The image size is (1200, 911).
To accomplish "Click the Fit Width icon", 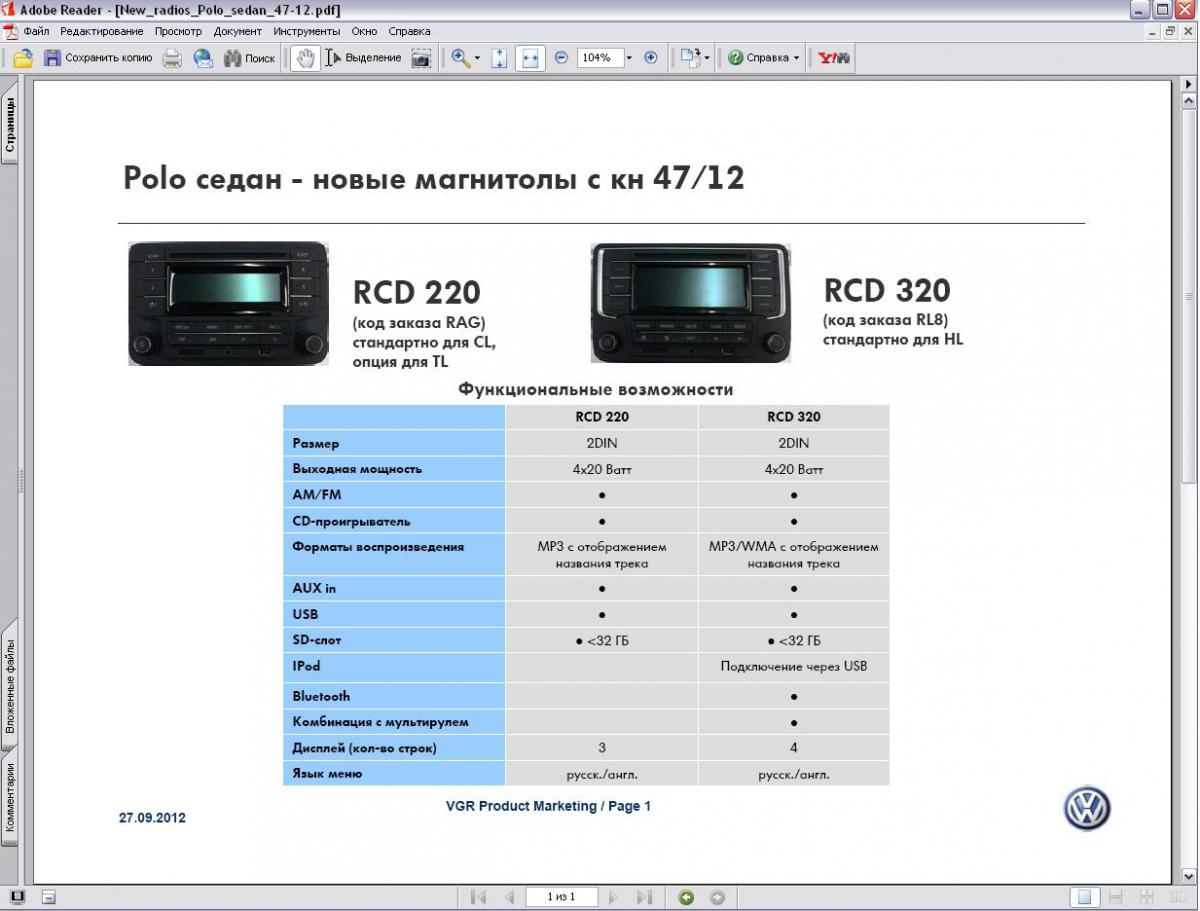I will 530,58.
